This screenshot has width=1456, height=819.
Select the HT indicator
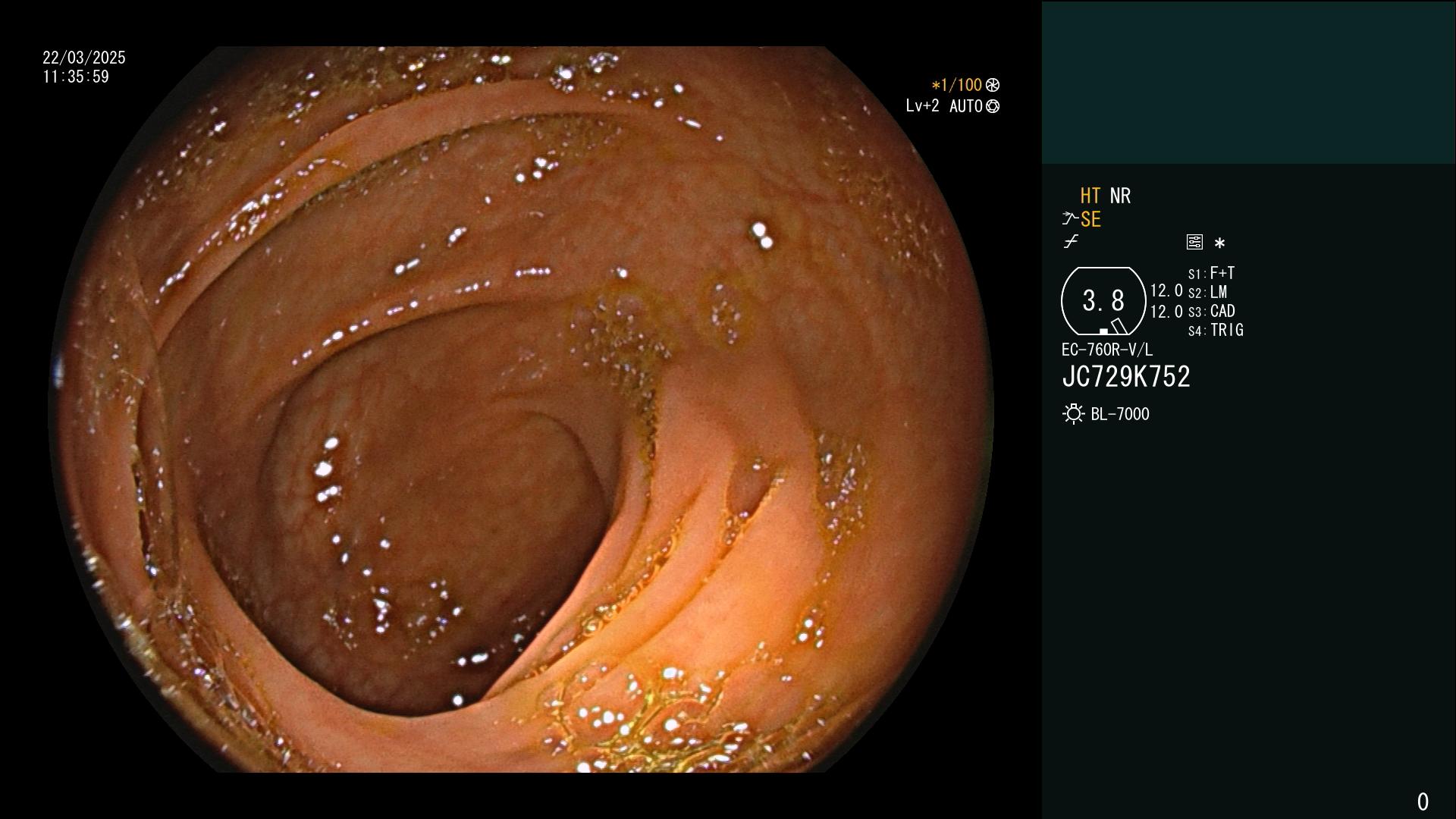point(1090,196)
